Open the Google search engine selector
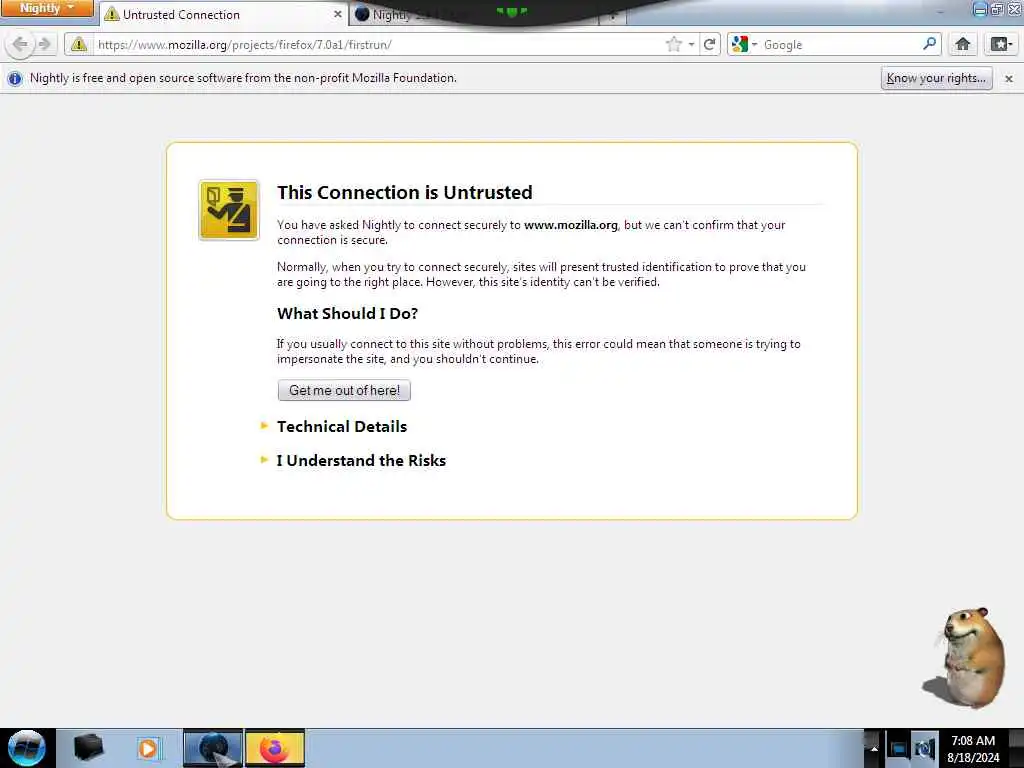Viewport: 1024px width, 768px height. tap(744, 44)
